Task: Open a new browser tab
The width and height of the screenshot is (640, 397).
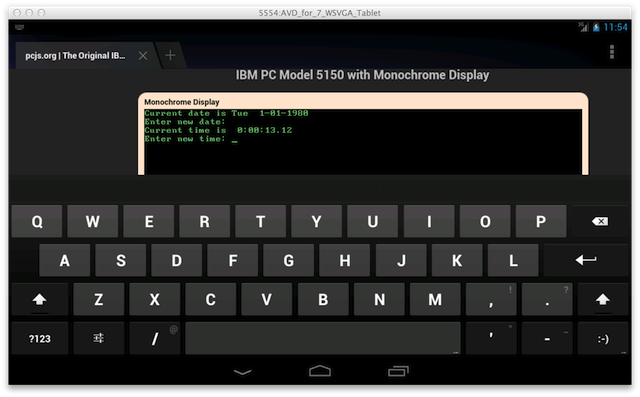Action: (x=171, y=55)
